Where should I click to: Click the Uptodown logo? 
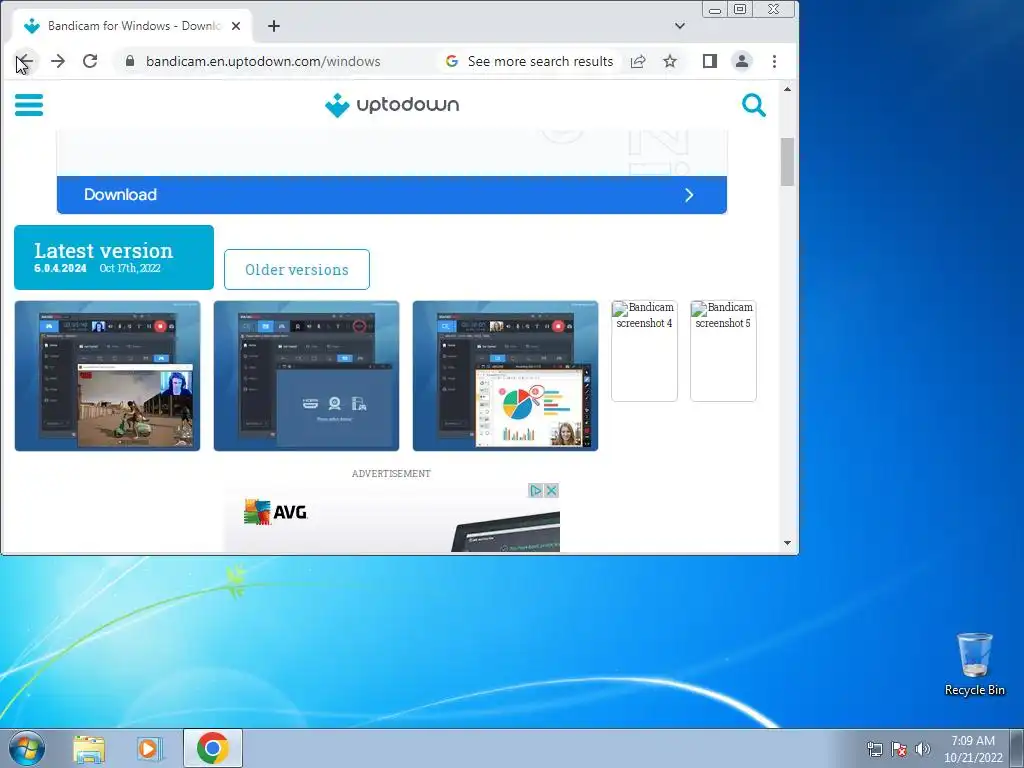392,104
